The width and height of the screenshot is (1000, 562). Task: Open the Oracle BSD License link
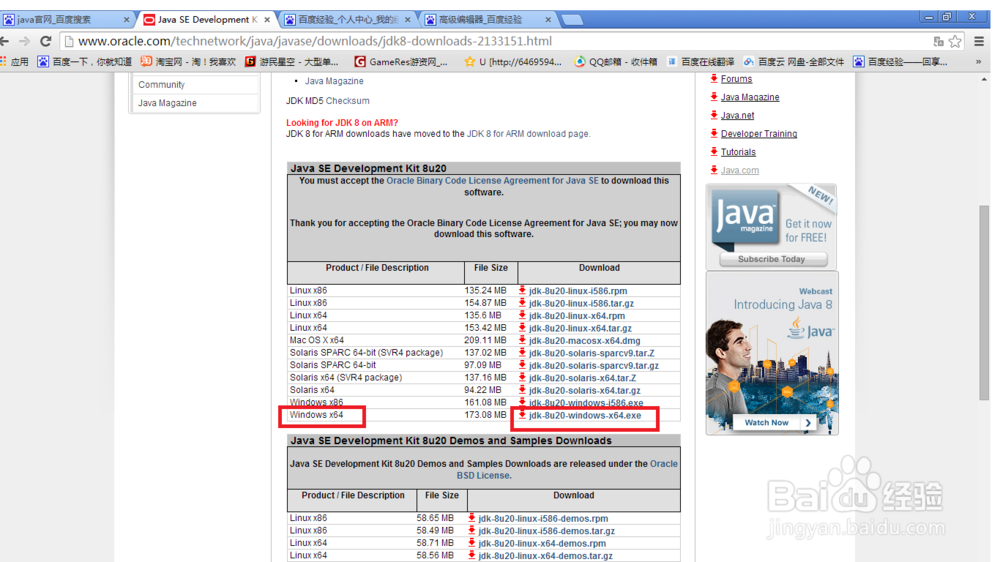pos(566,470)
